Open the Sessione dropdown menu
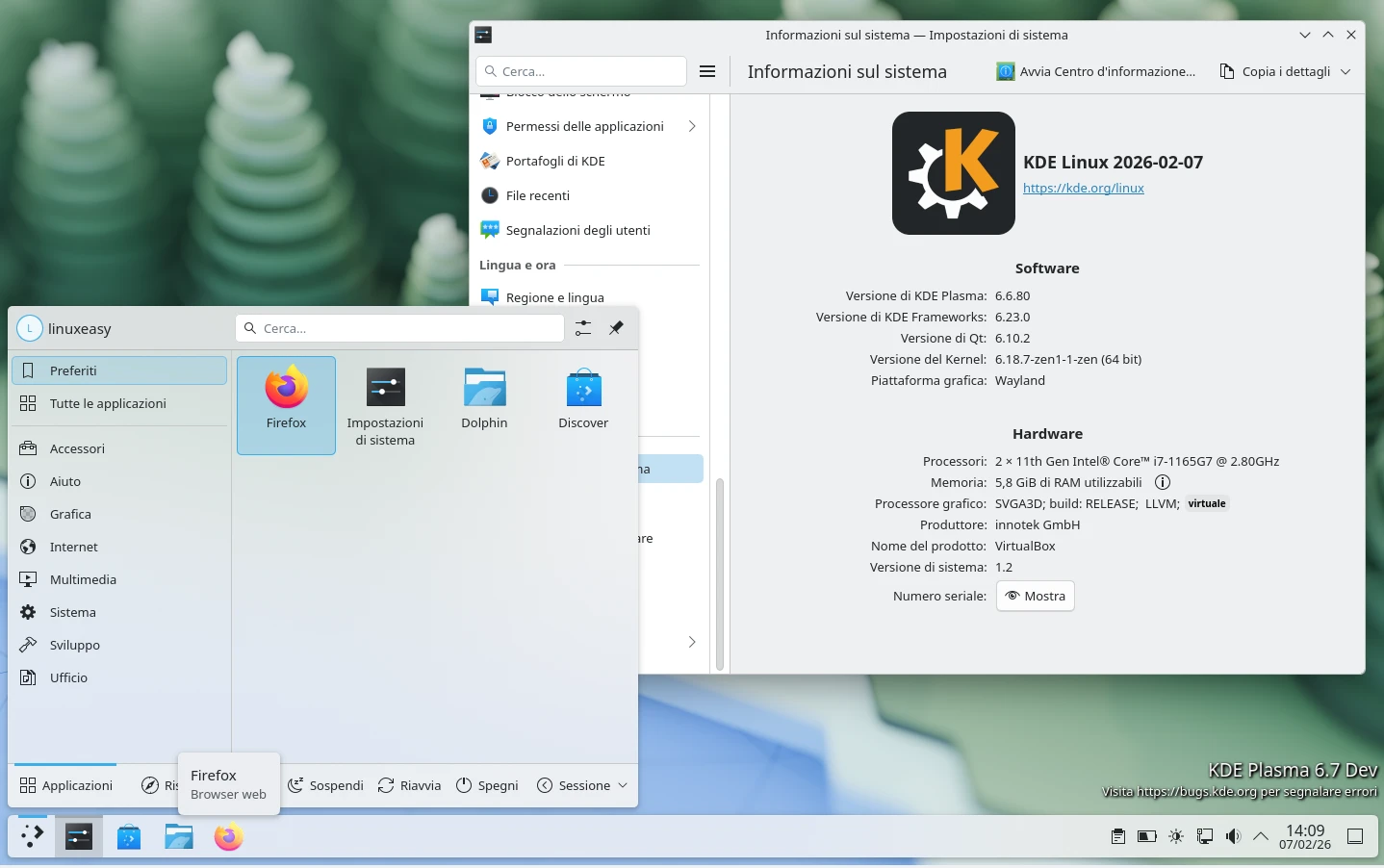The image size is (1384, 868). click(581, 785)
